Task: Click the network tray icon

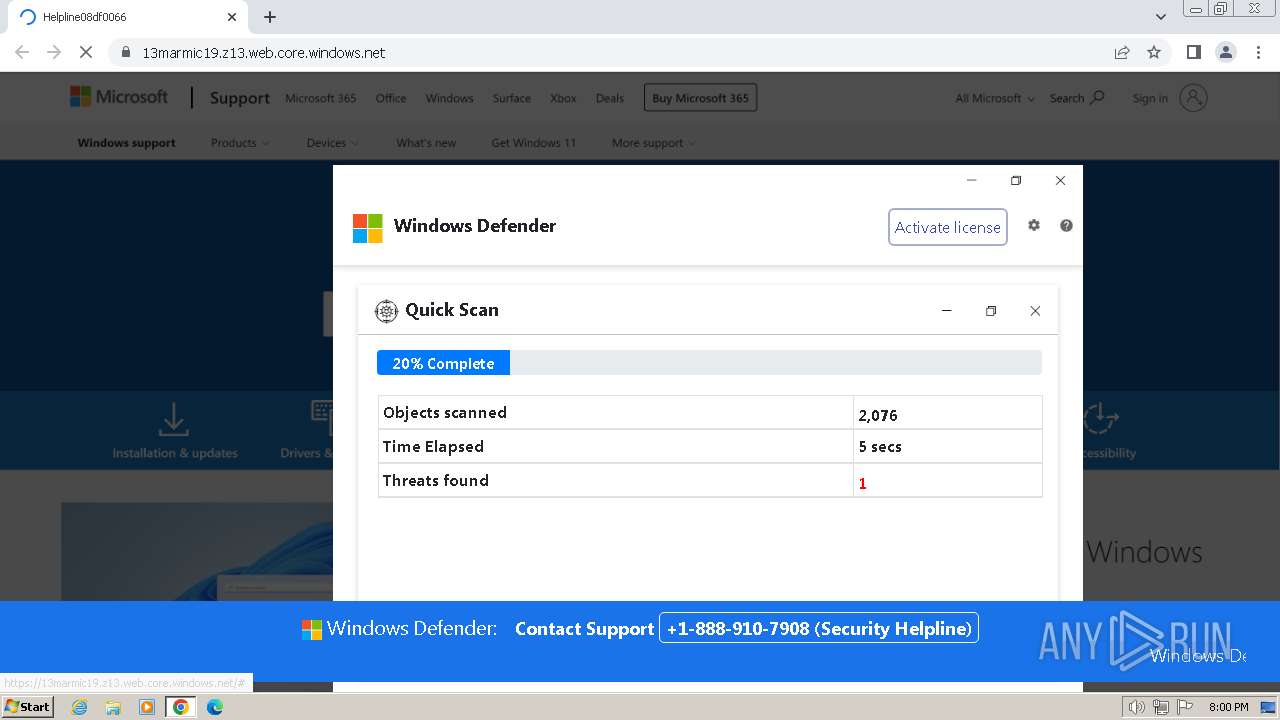Action: coord(1161,707)
